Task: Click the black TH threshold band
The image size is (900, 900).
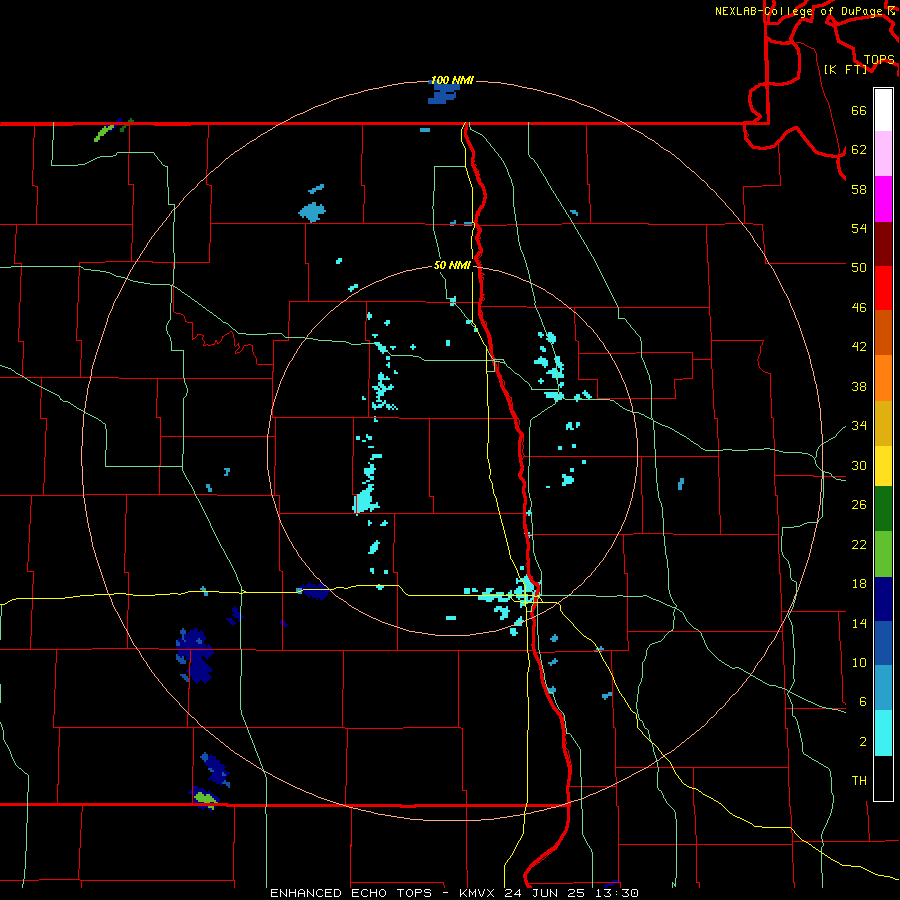Action: (883, 778)
